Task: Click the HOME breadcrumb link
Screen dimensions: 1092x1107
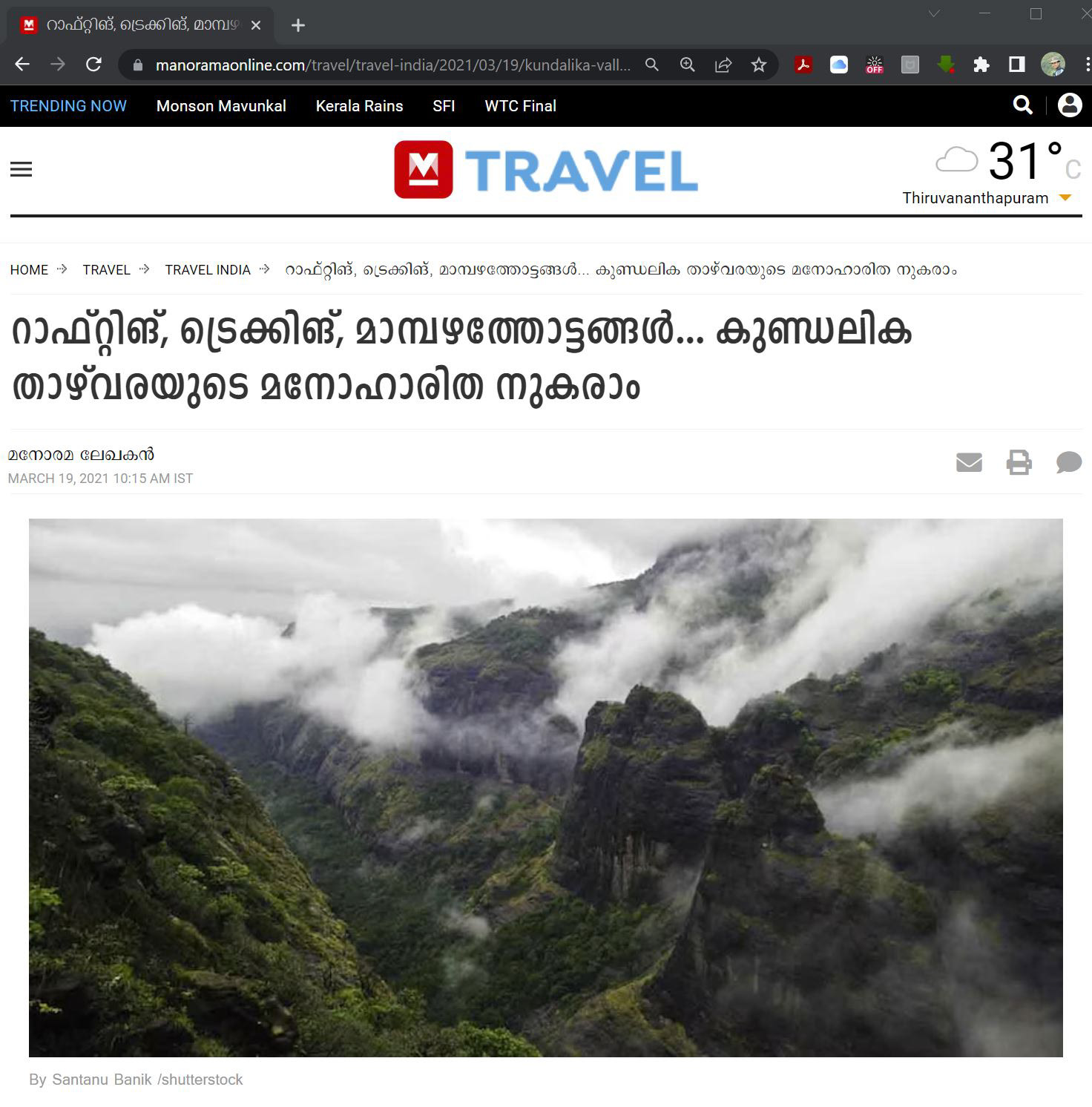Action: click(29, 270)
